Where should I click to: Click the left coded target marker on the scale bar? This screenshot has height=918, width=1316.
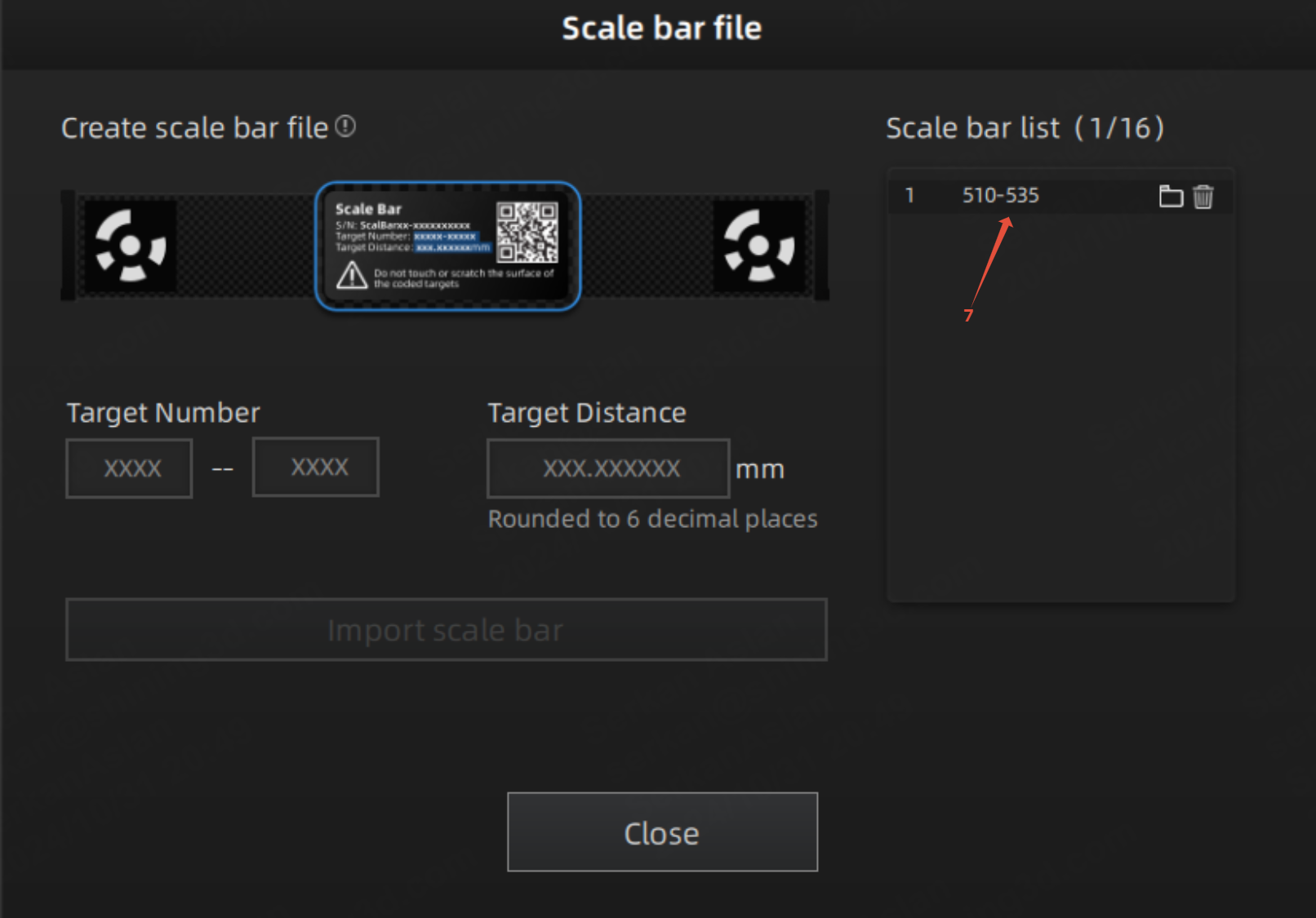[x=131, y=246]
